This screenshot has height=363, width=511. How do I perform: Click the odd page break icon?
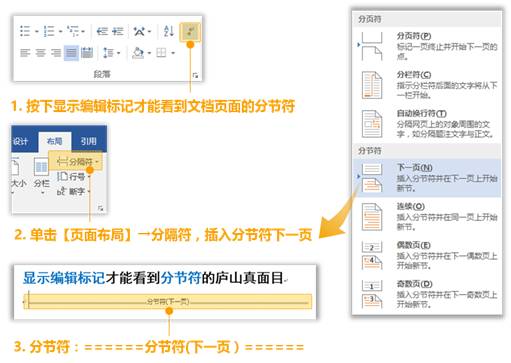pyautogui.click(x=372, y=295)
